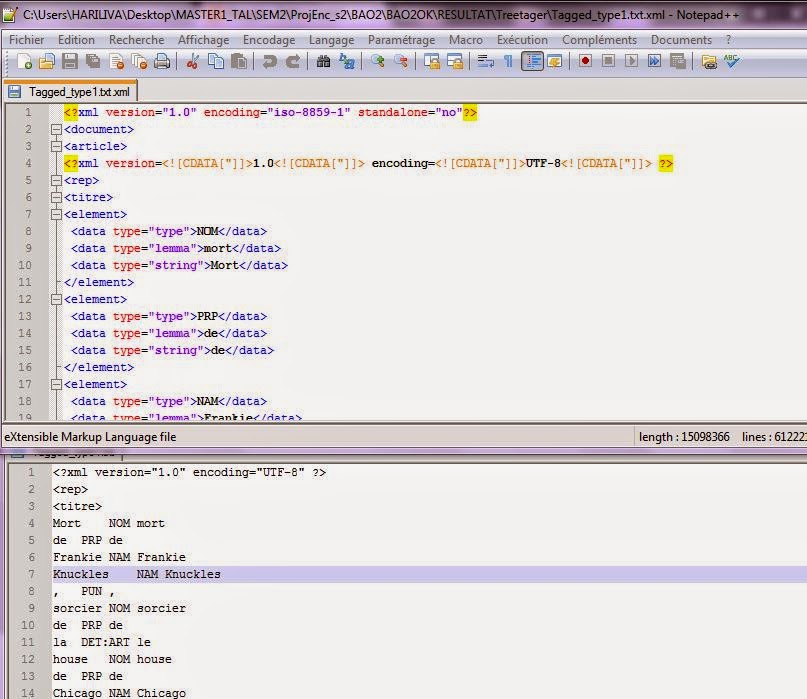The width and height of the screenshot is (807, 699).
Task: Open the Exécution menu
Action: (522, 40)
